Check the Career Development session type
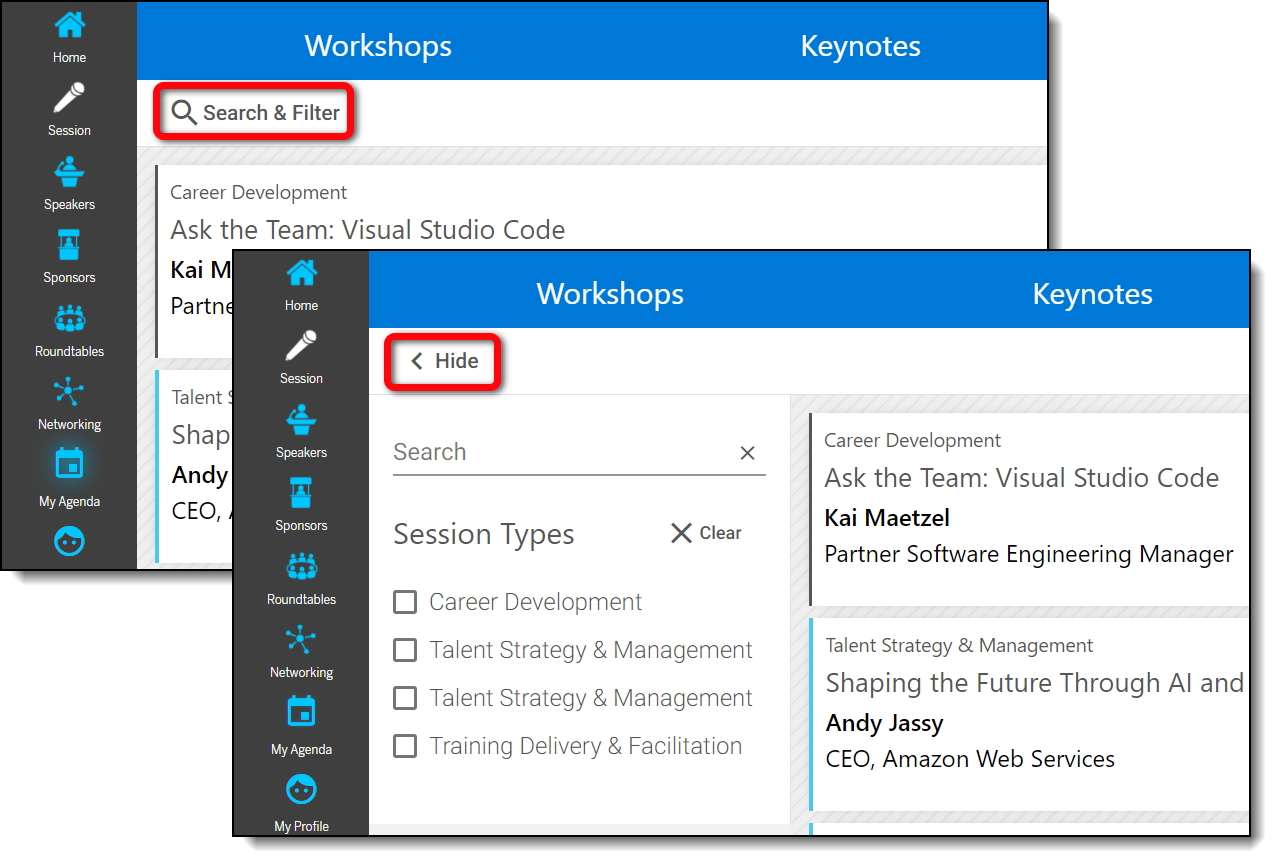 point(405,602)
